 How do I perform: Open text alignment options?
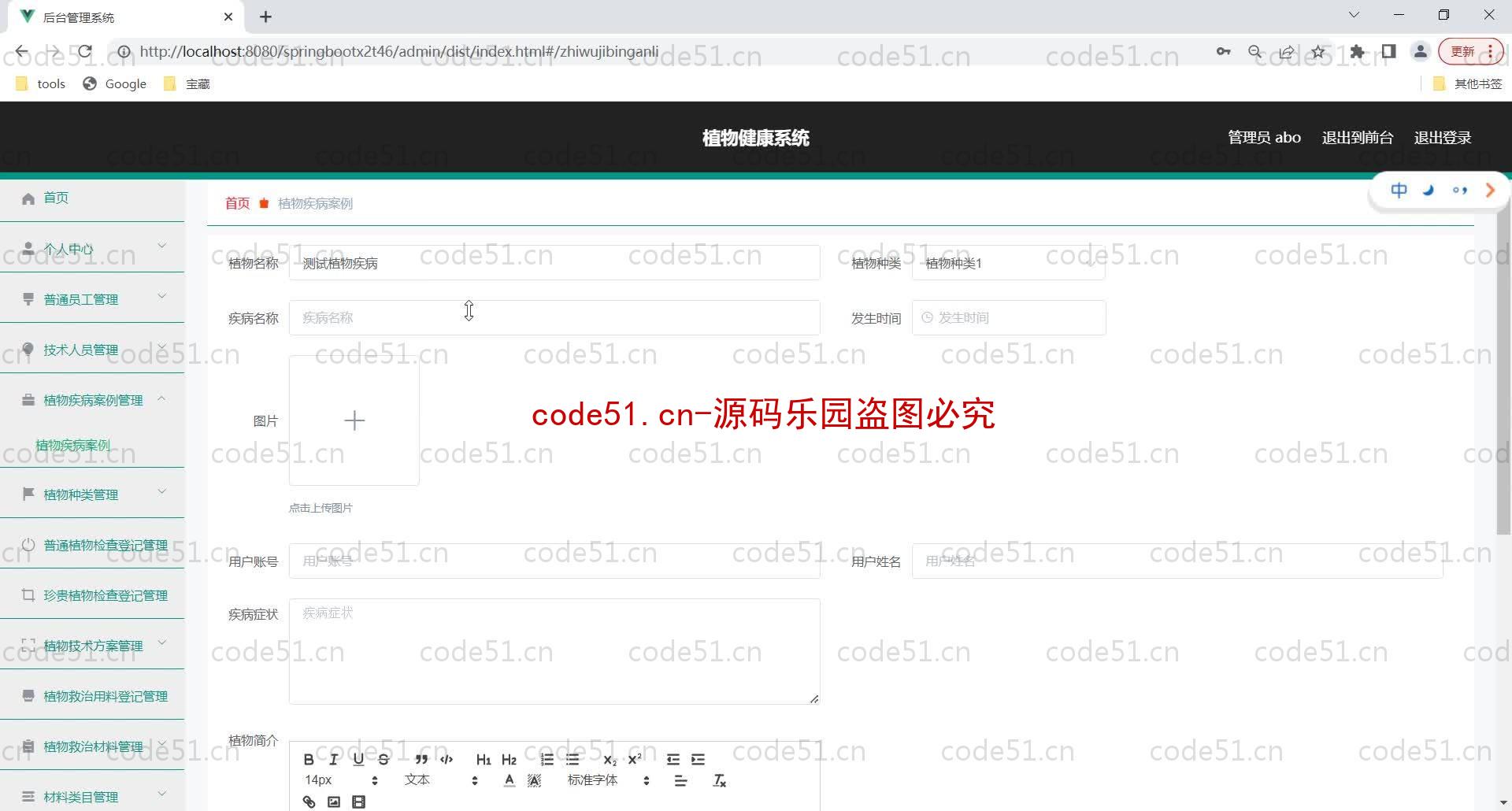tap(680, 780)
